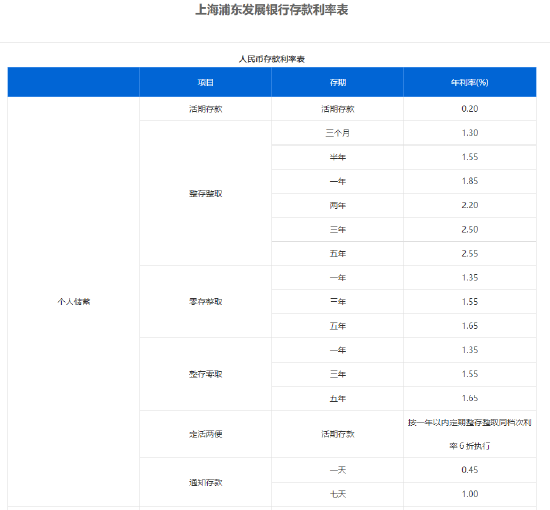Select the 2.55 rate value
Screen dimensions: 550x510
pos(470,254)
